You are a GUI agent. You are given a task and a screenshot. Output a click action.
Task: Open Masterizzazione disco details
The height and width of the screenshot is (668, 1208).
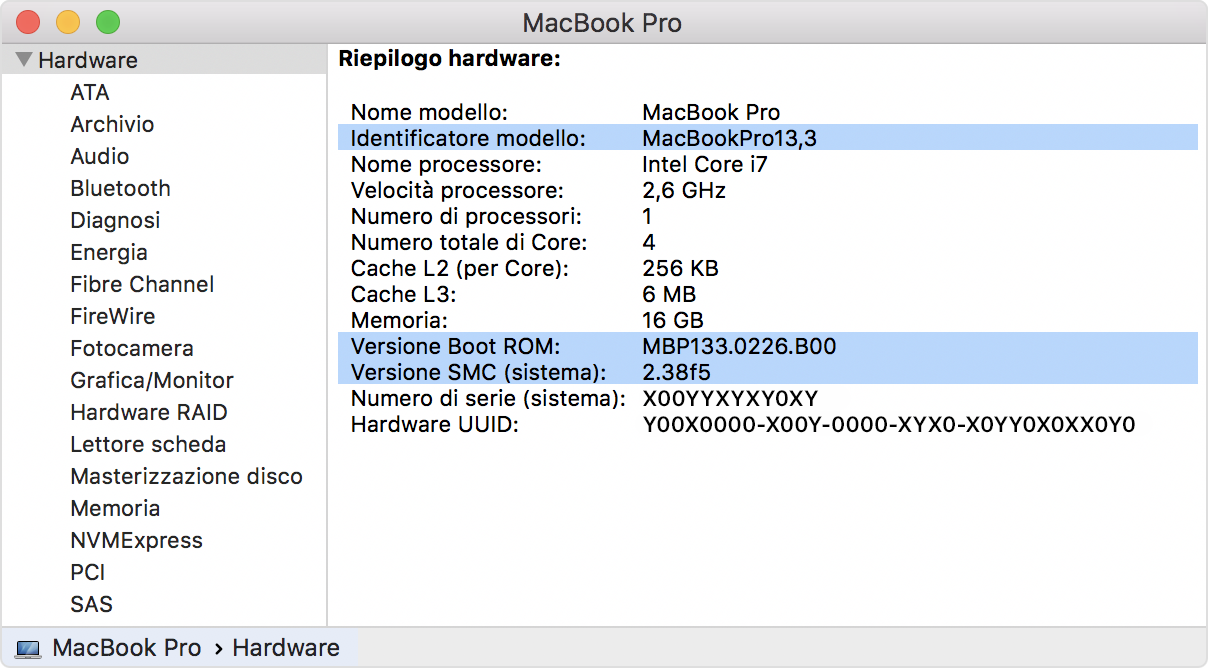click(x=186, y=476)
